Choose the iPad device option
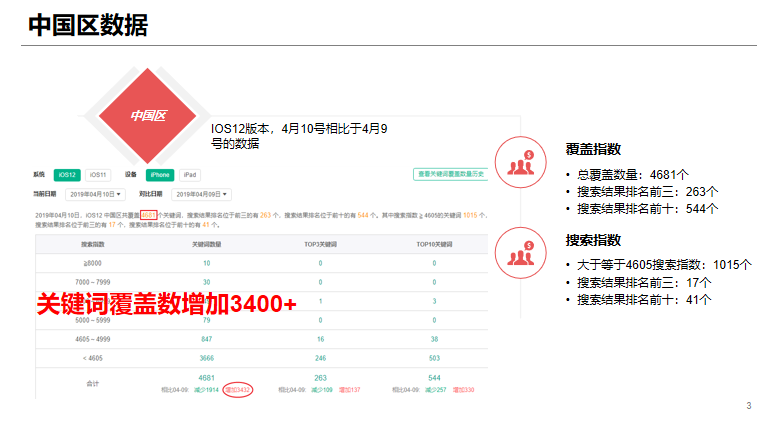769x427 pixels. click(x=189, y=174)
